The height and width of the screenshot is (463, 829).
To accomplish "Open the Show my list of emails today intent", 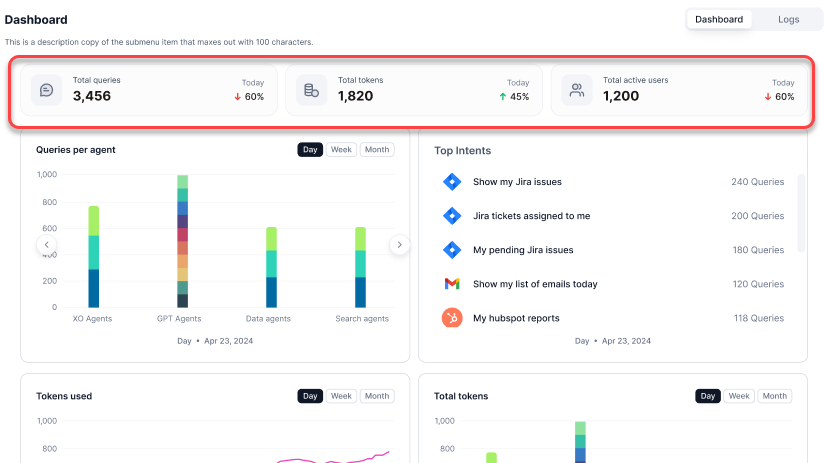I will pyautogui.click(x=535, y=284).
